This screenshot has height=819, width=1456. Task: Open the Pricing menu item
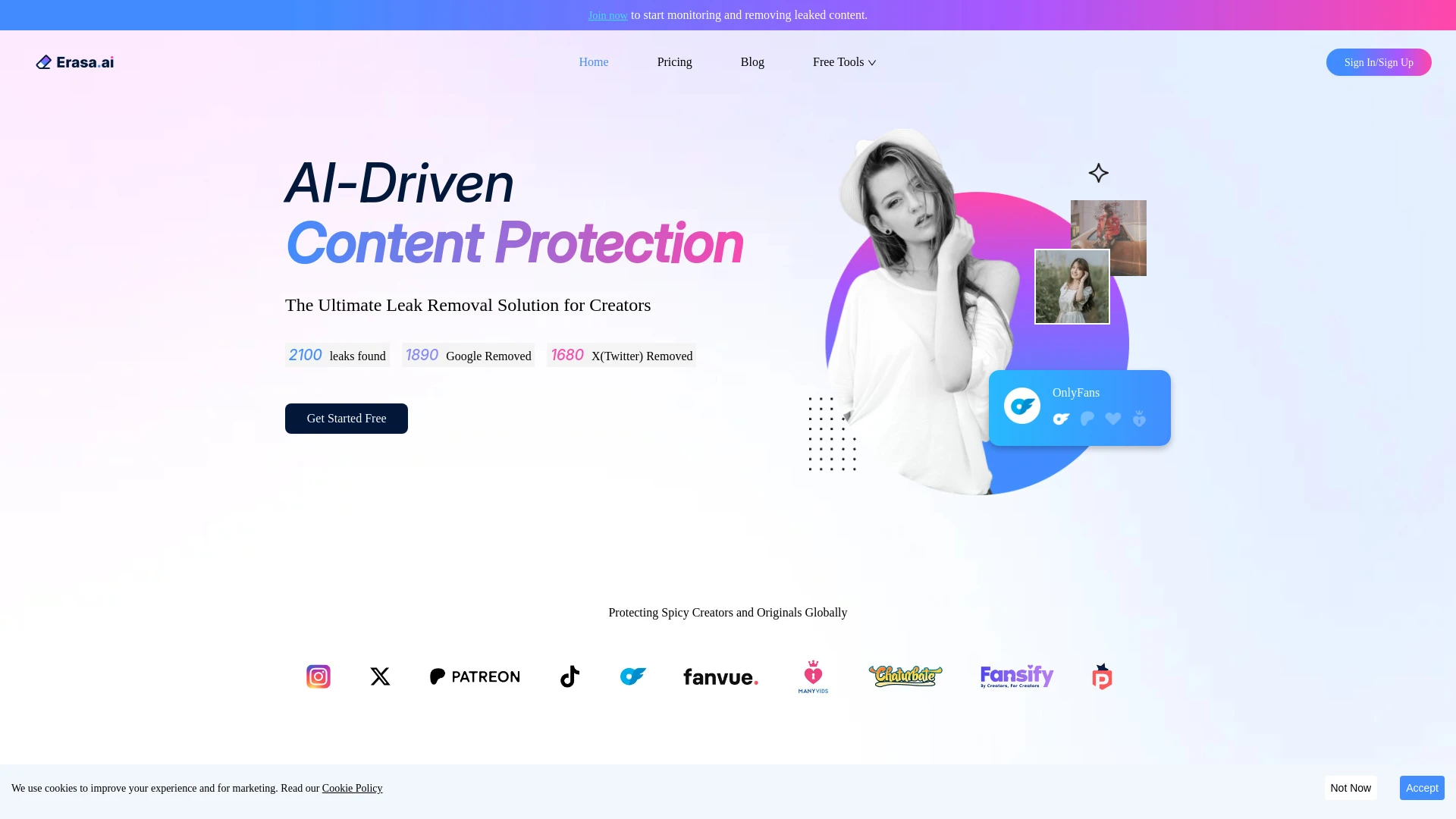tap(674, 61)
